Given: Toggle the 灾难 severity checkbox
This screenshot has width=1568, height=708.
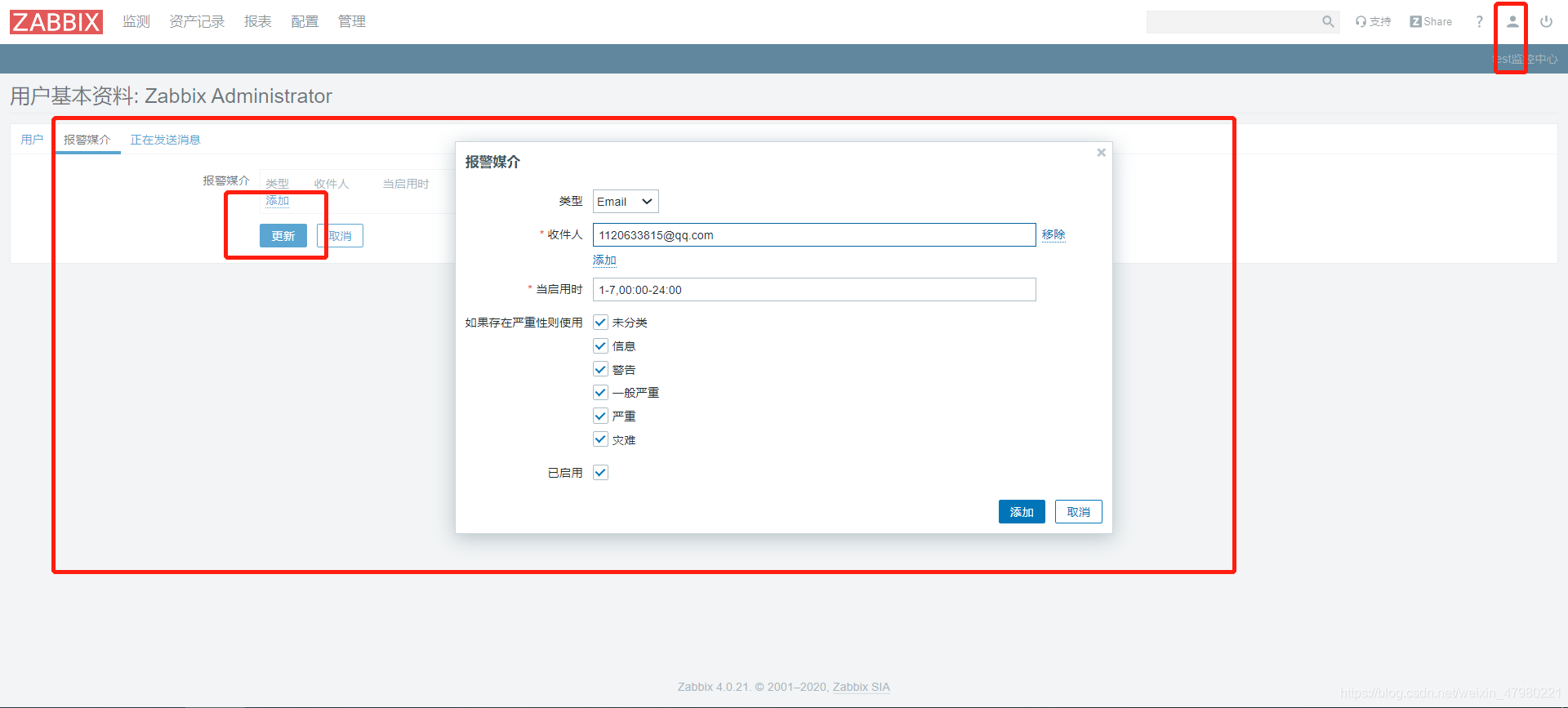Looking at the screenshot, I should tap(600, 439).
